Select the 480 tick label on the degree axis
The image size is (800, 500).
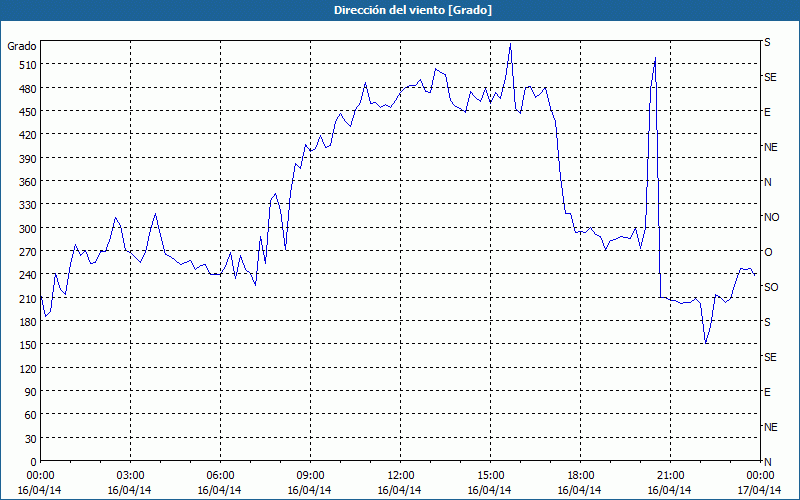(28, 88)
